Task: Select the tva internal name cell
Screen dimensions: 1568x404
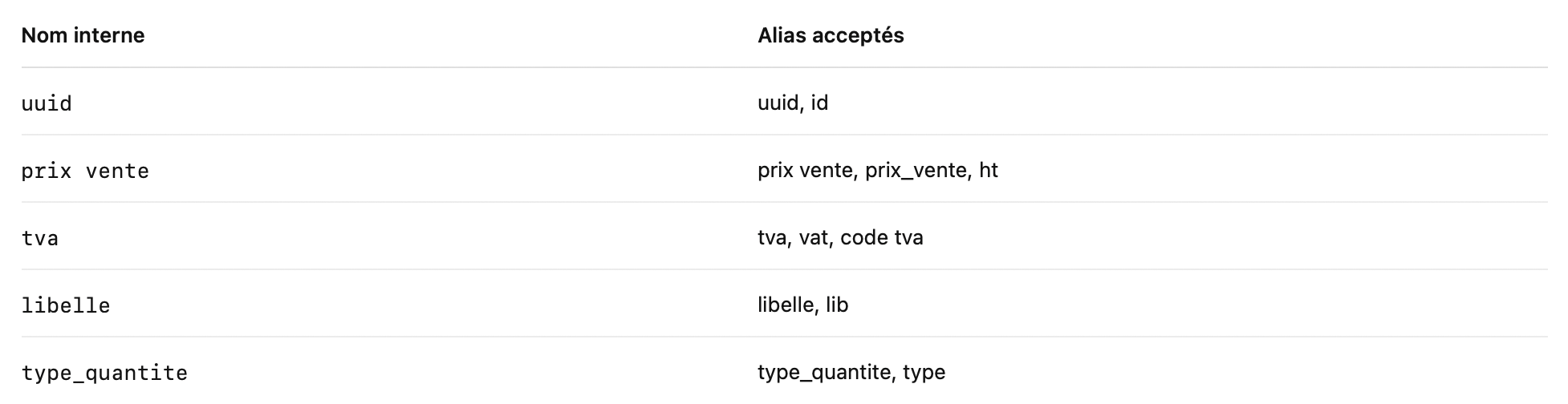Action: [x=39, y=238]
